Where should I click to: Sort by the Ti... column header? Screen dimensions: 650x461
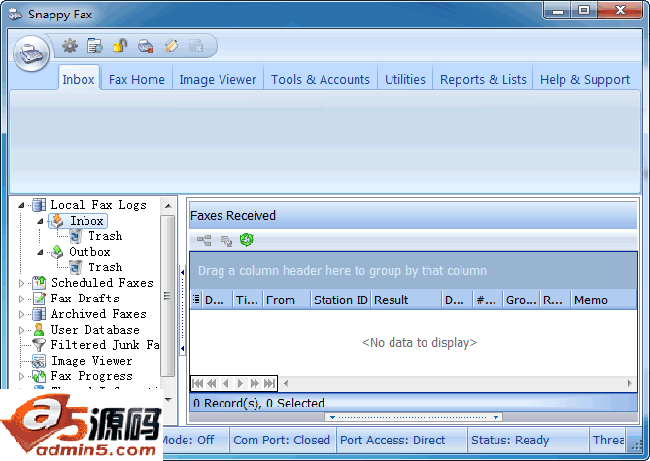pyautogui.click(x=248, y=300)
